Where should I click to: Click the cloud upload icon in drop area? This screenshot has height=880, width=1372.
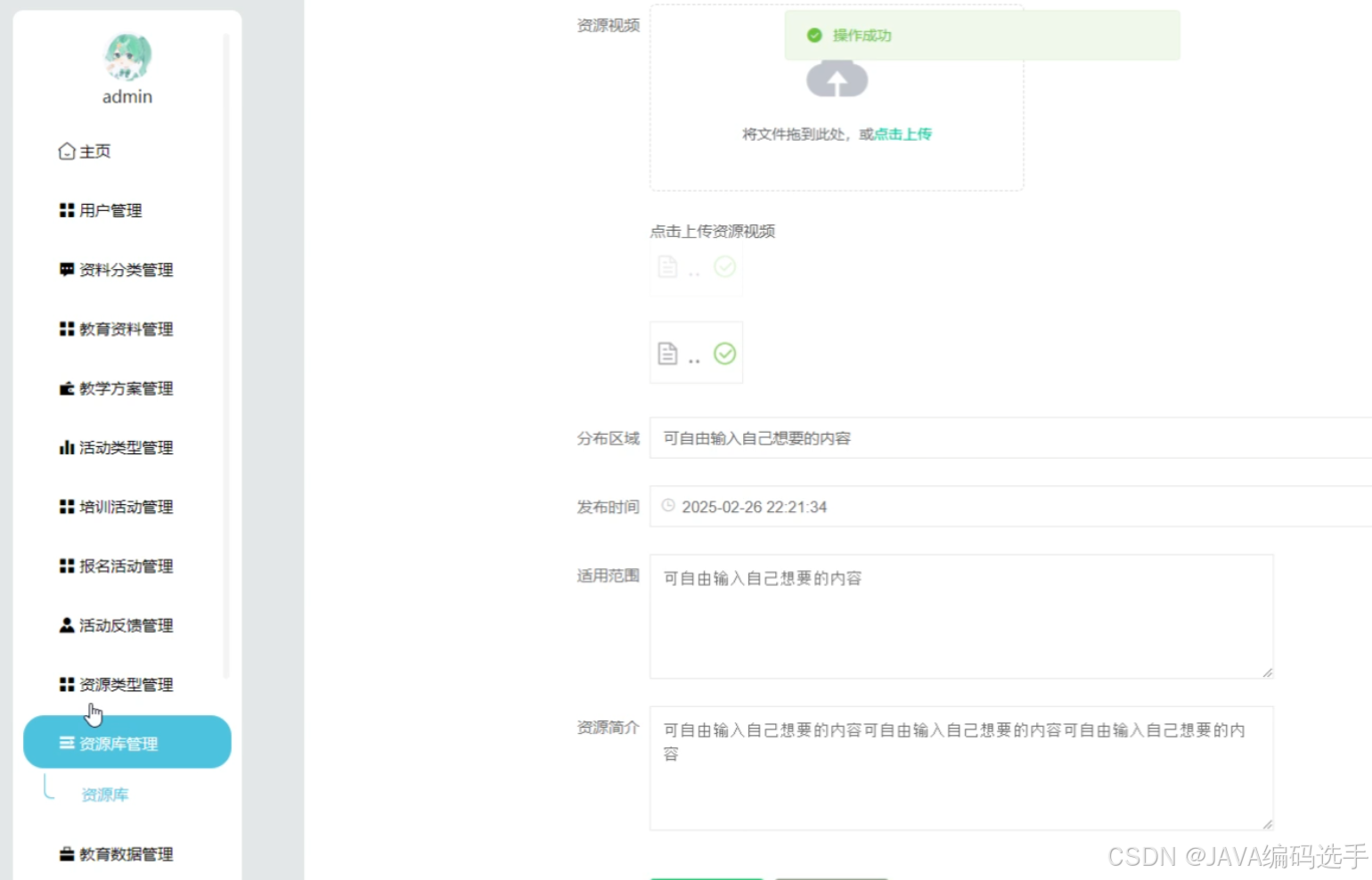pos(837,79)
